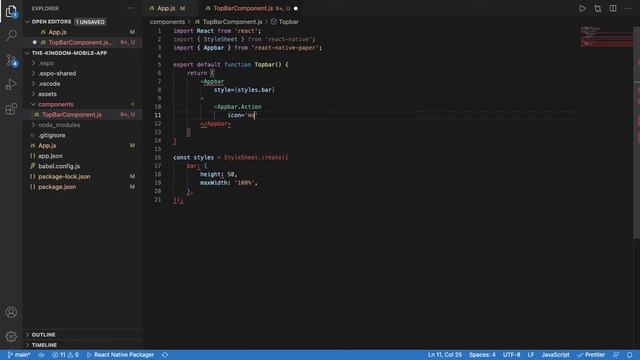
Task: Click components in the breadcrumb
Action: click(167, 22)
